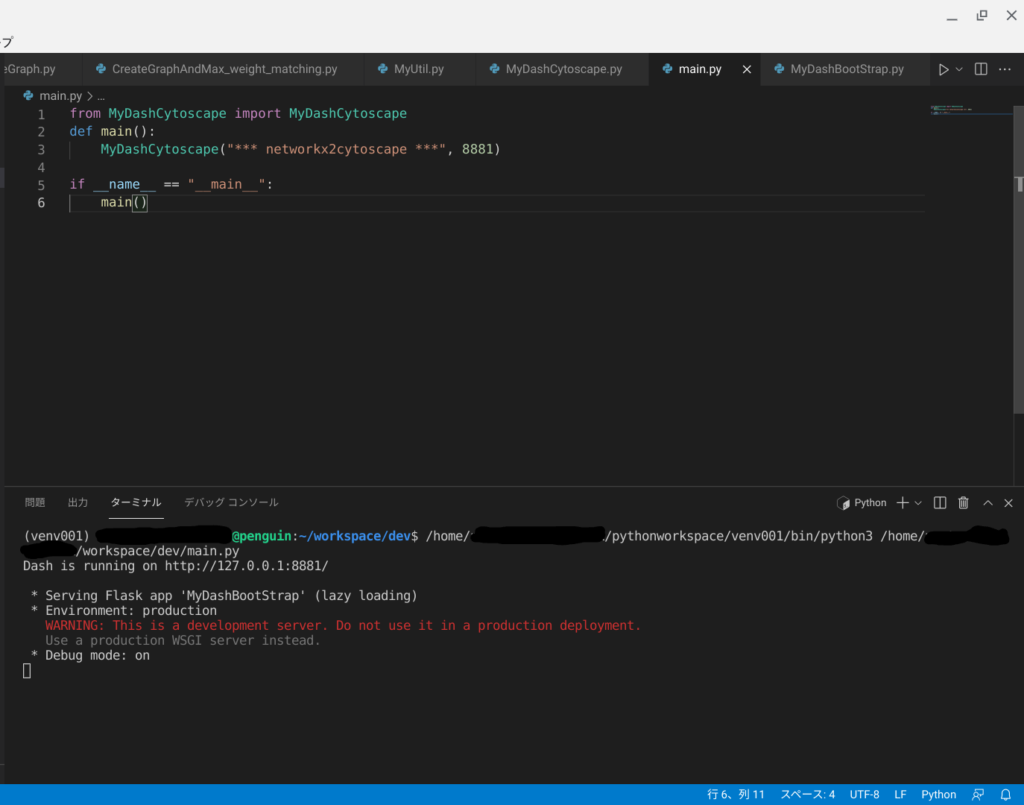The image size is (1024, 805).
Task: Open notifications via the bell icon
Action: click(x=1006, y=794)
